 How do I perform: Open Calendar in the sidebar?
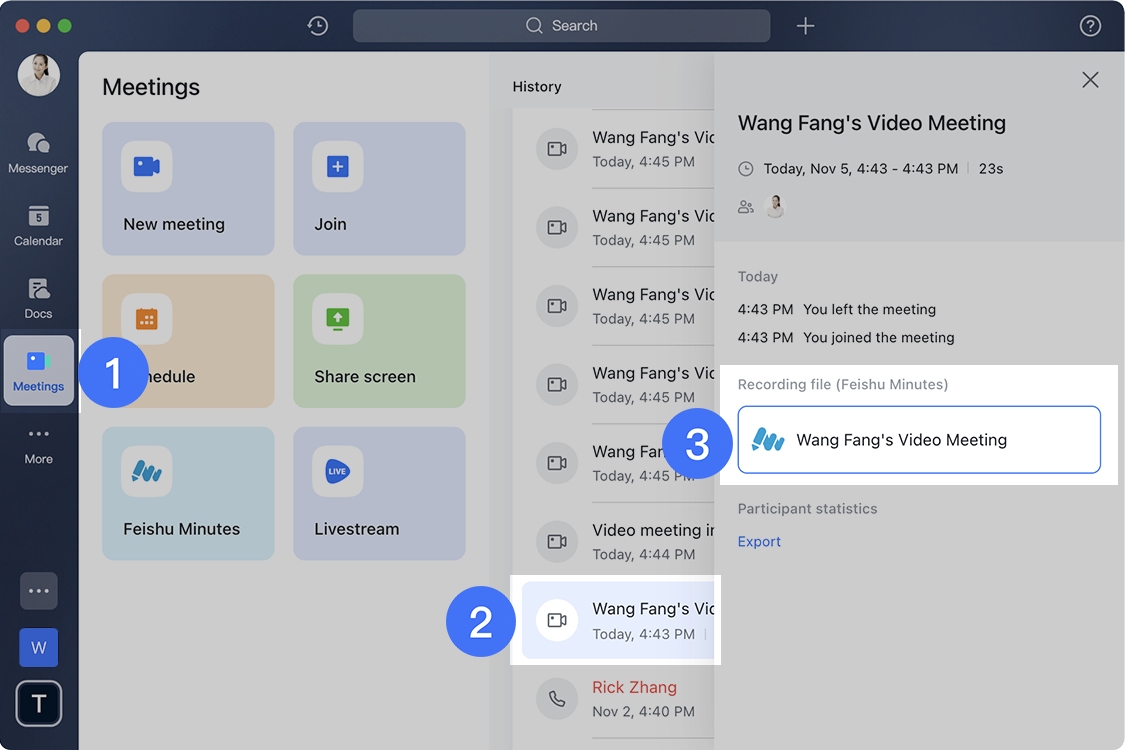(x=38, y=226)
